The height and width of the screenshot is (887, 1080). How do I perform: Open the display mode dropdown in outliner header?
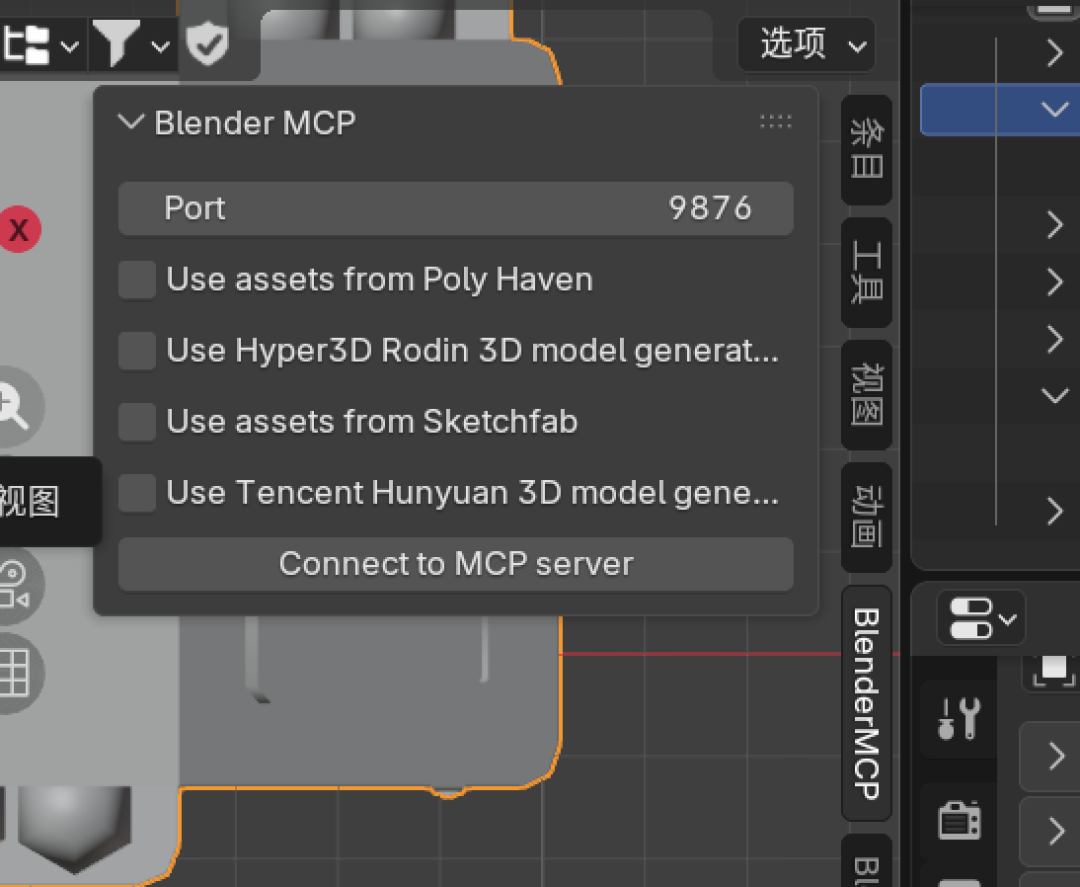[x=40, y=46]
